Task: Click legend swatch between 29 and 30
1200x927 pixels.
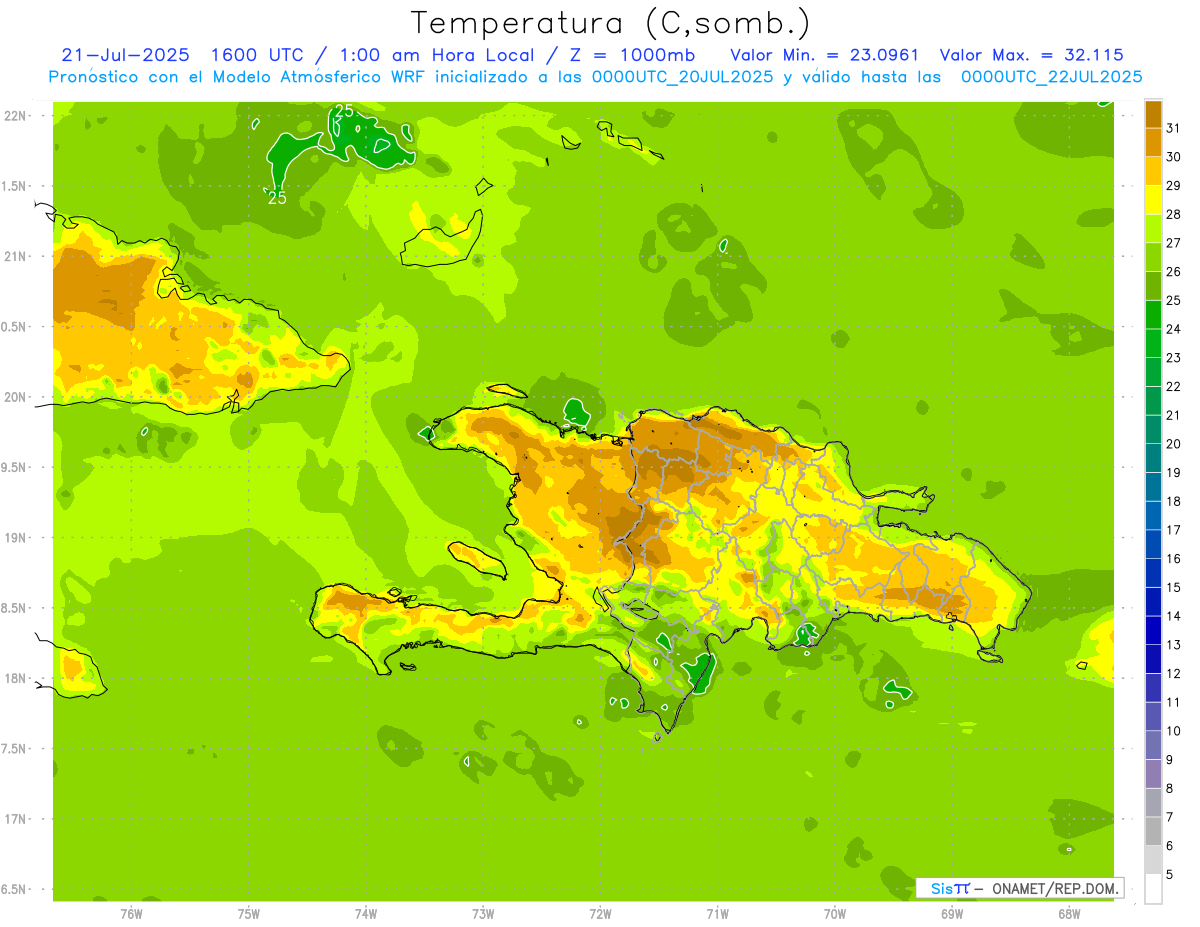Action: click(1153, 171)
